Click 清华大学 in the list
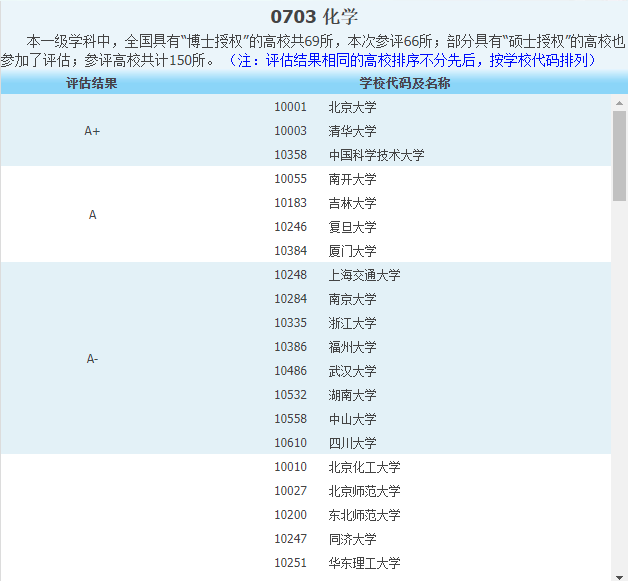628x581 pixels. tap(352, 131)
